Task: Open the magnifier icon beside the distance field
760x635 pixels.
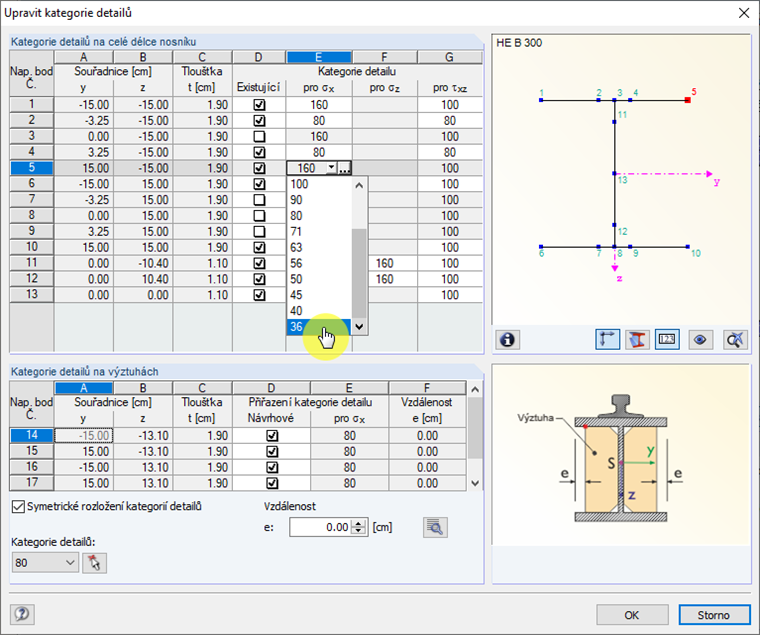Action: pyautogui.click(x=433, y=527)
